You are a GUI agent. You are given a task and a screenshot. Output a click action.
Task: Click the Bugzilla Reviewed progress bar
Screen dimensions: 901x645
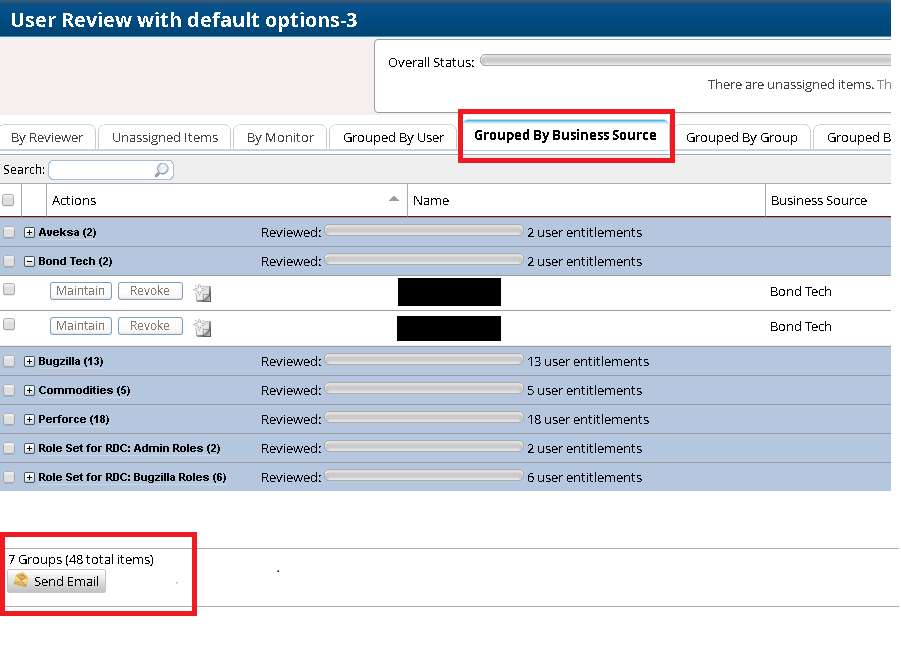click(424, 361)
